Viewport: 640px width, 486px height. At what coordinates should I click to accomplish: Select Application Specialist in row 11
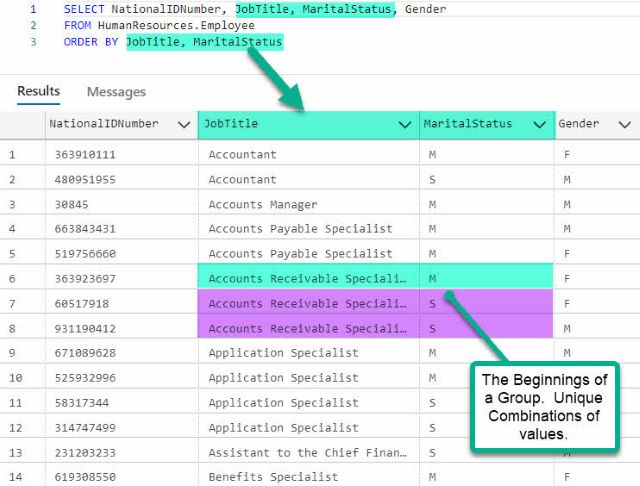284,403
